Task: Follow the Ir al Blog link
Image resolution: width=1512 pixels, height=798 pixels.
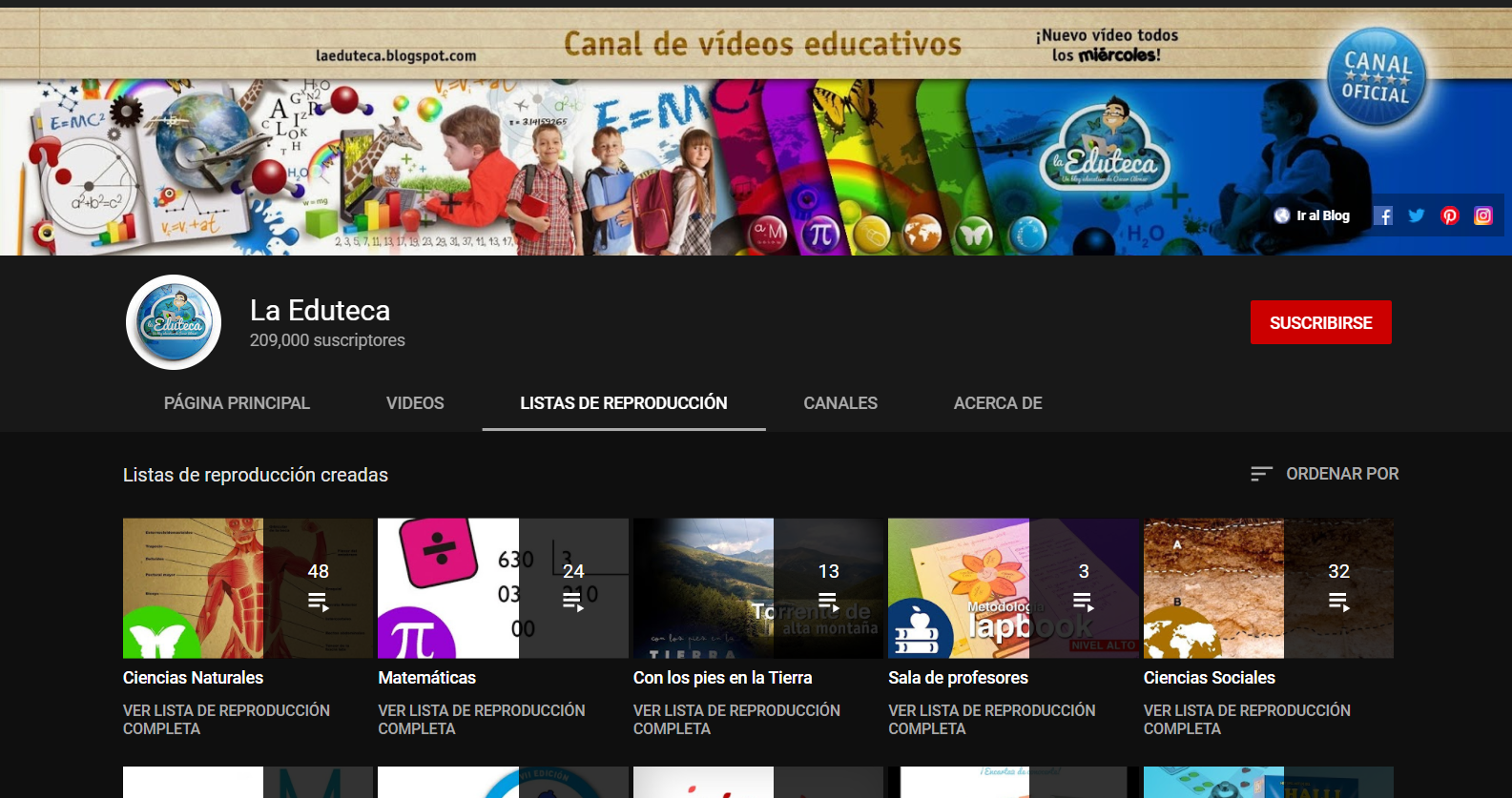Action: pyautogui.click(x=1322, y=215)
